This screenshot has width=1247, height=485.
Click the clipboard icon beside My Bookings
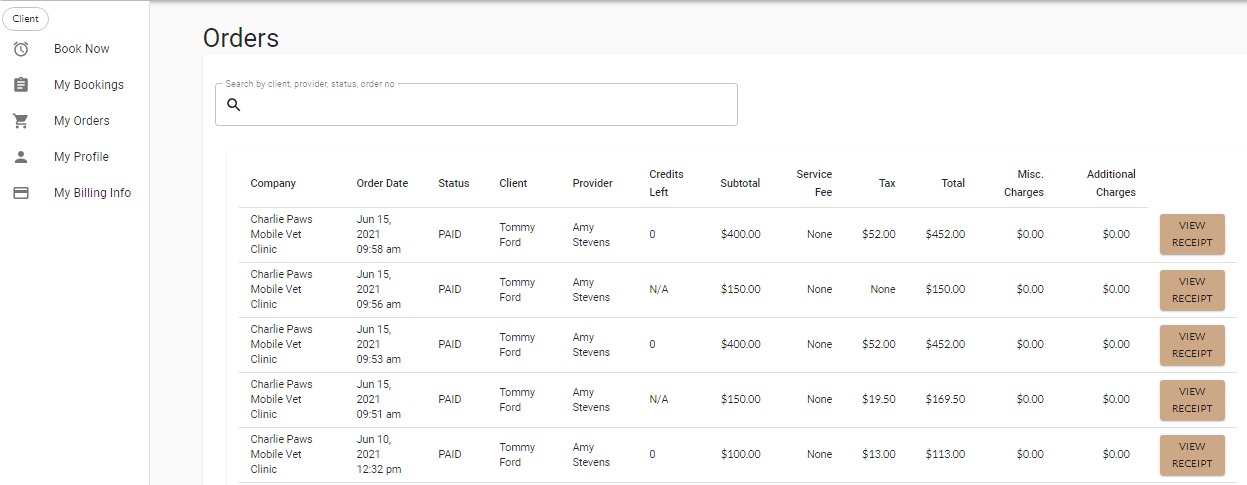21,85
